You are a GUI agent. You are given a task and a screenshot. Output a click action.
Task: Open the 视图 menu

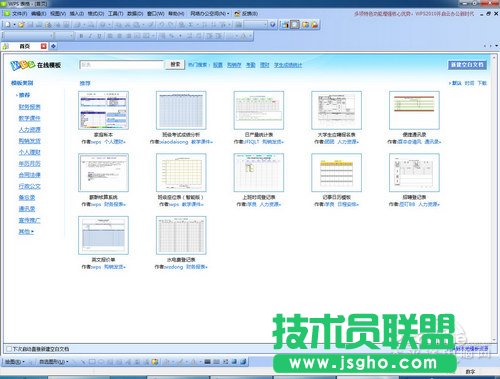coord(58,14)
